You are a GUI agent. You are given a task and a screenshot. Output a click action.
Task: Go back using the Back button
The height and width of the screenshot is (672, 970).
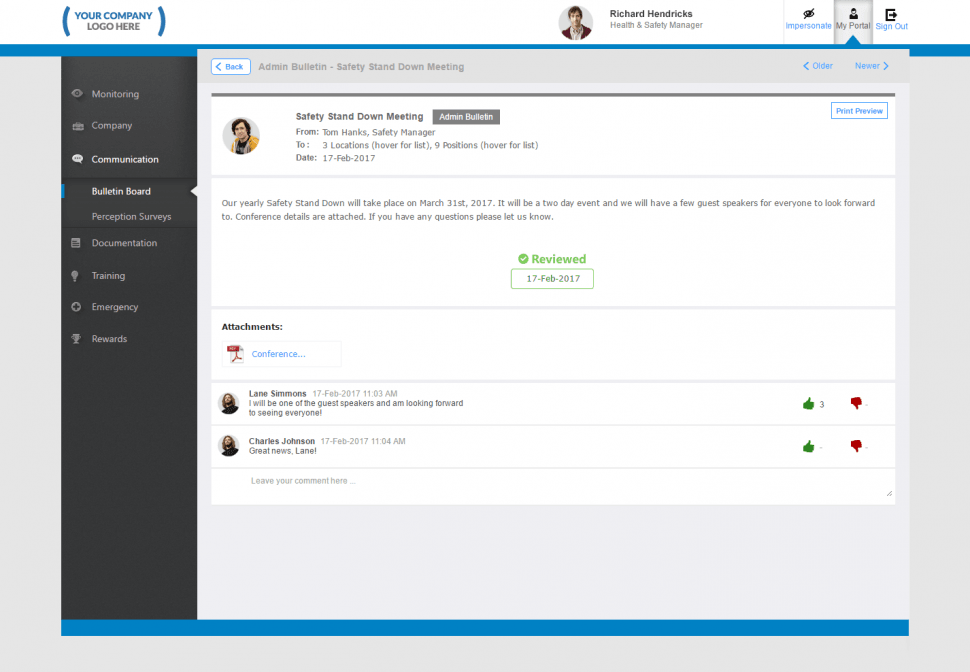231,67
